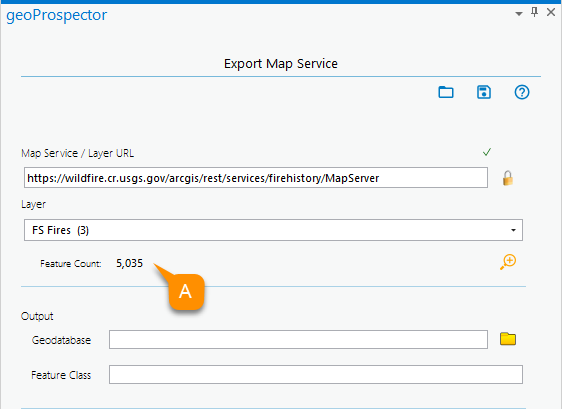Pin the geoProspector pane with pushpin icon
Screen dimensions: 562x409
(534, 13)
